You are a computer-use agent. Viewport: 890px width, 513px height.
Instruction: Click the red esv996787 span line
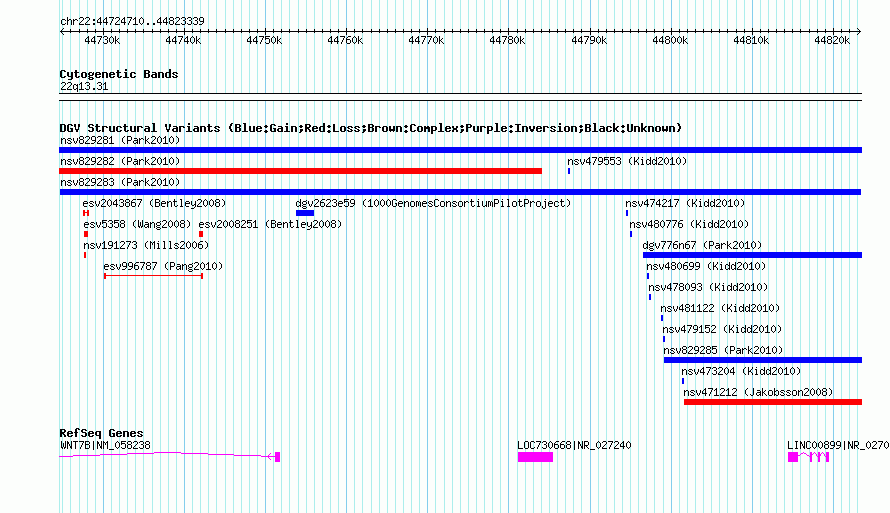153,276
